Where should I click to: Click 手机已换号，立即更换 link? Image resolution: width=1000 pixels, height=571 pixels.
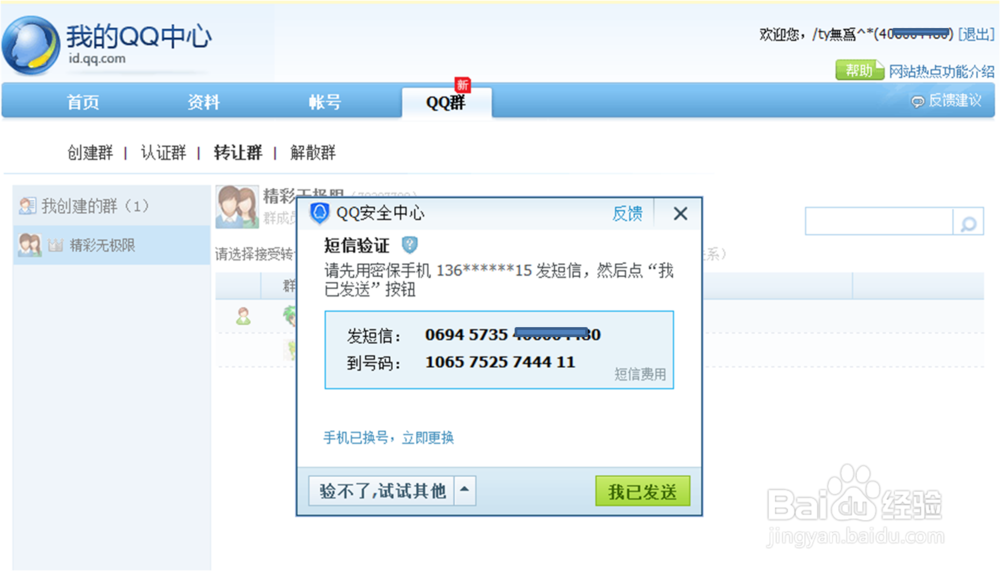[x=388, y=438]
